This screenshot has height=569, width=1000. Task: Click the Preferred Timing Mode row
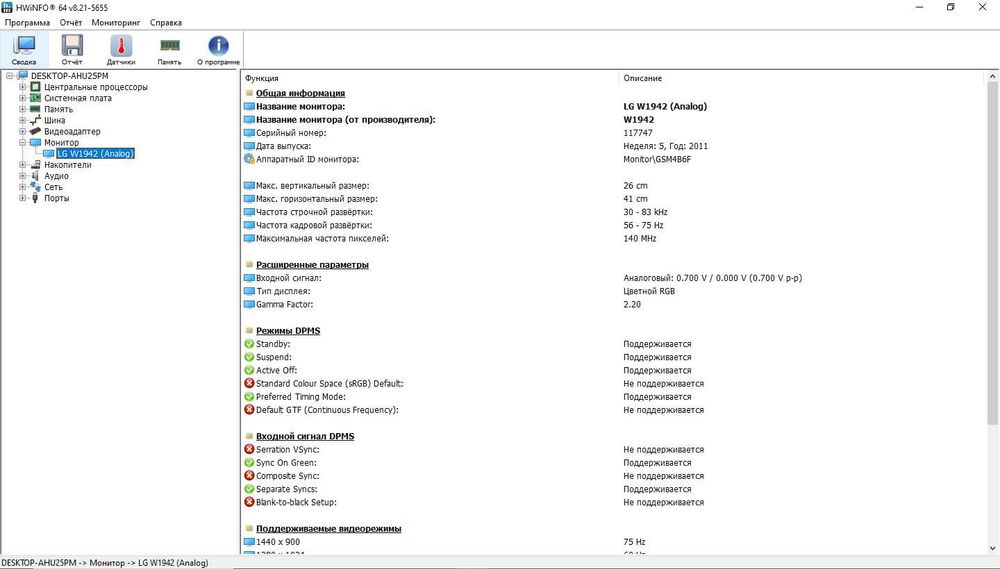tap(300, 397)
